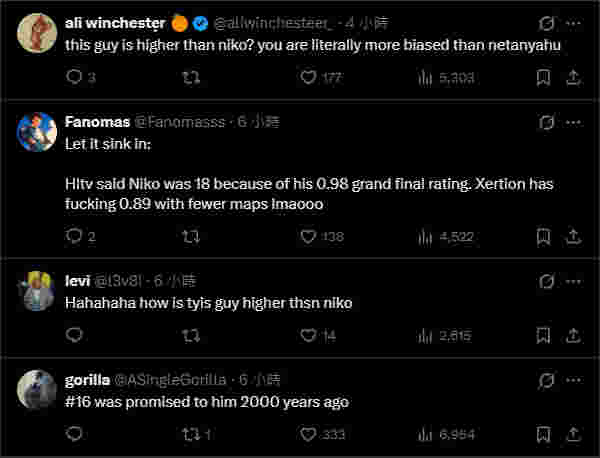The height and width of the screenshot is (458, 600).
Task: Like ali winchester's tweet with 177 likes
Action: click(309, 77)
